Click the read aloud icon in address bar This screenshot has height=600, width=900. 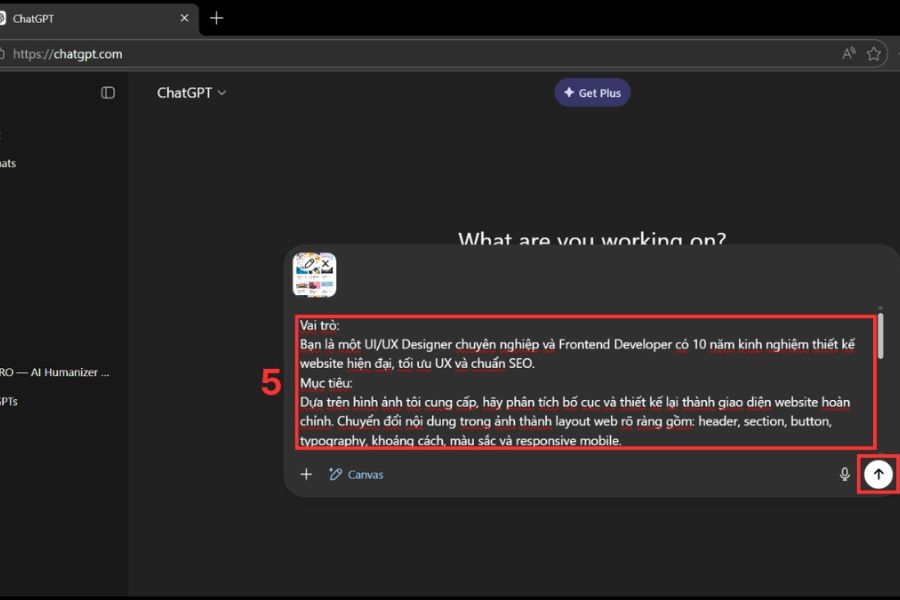[x=848, y=54]
